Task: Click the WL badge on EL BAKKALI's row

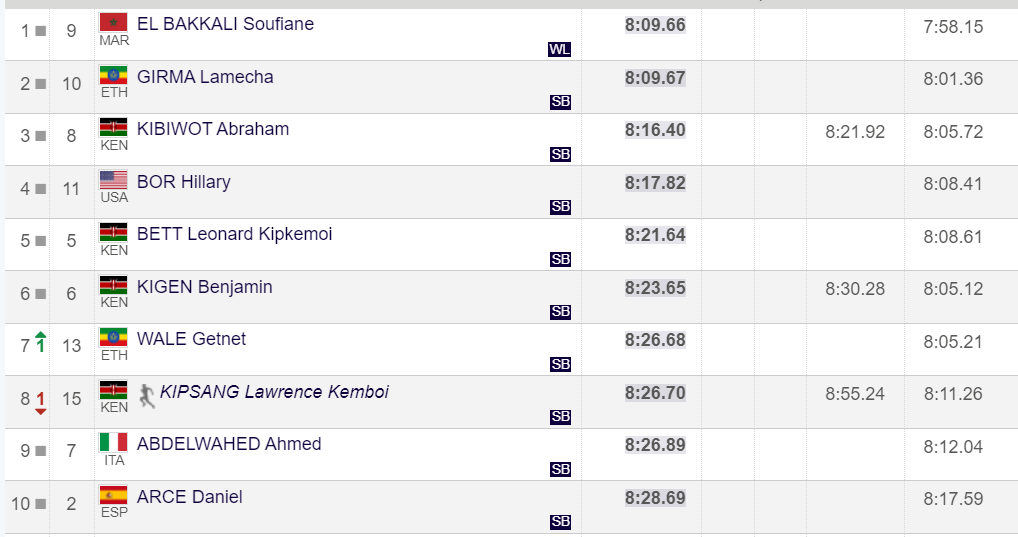Action: [559, 49]
